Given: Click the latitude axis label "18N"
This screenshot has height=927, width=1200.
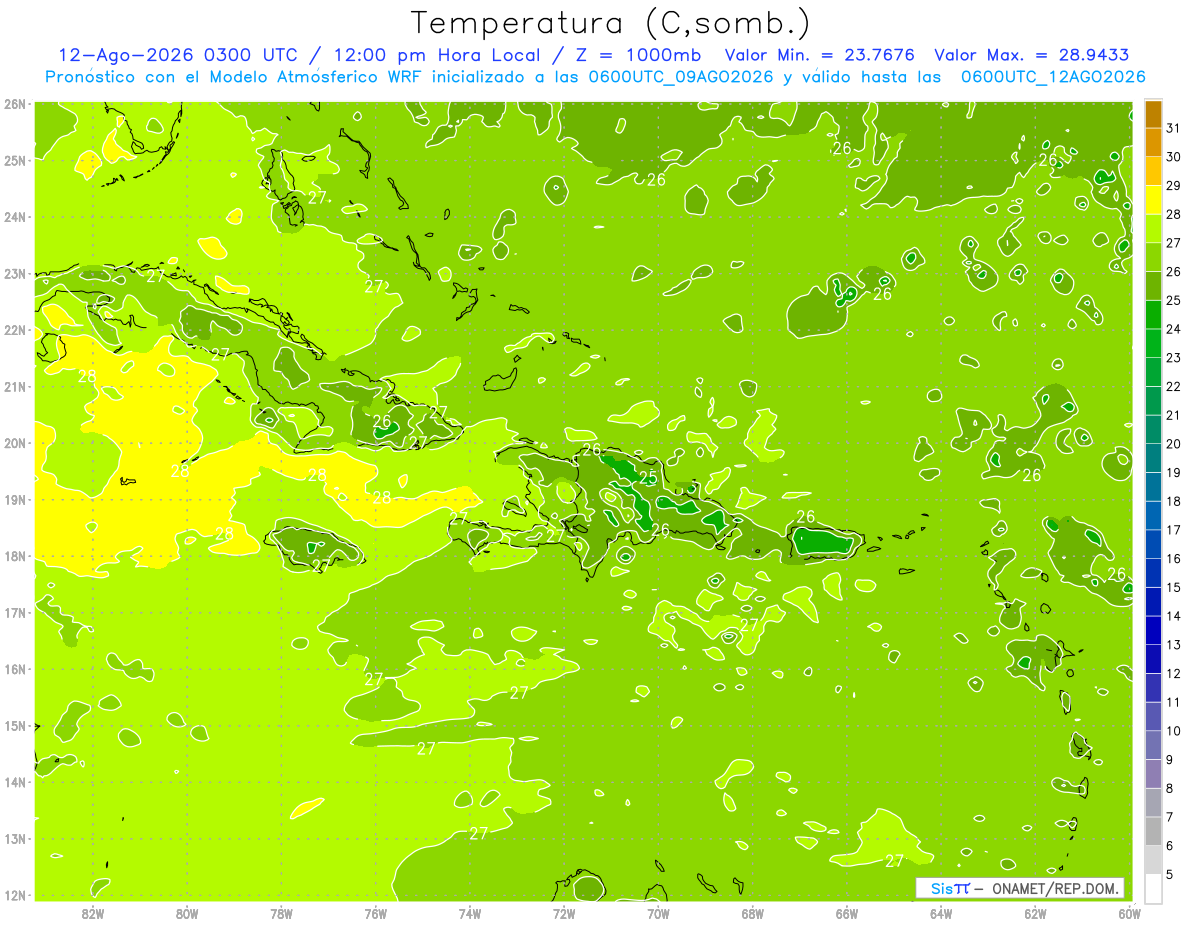Looking at the screenshot, I should point(15,556).
